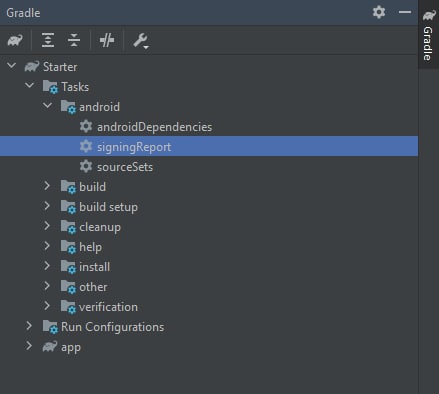Collapse the android tasks folder
Screen dimensions: 439x394
click(48, 106)
